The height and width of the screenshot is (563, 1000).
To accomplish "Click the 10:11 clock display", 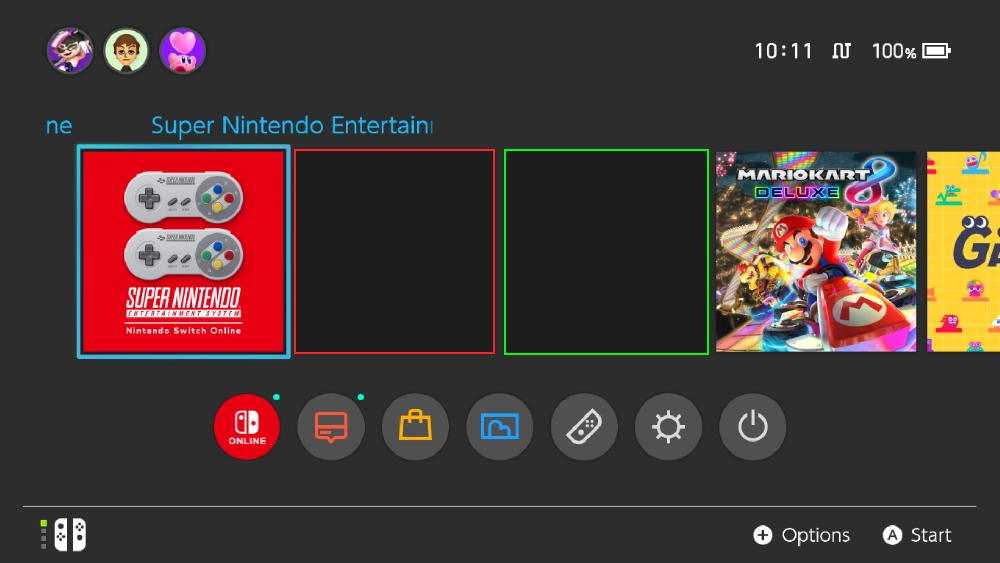I will pos(783,50).
